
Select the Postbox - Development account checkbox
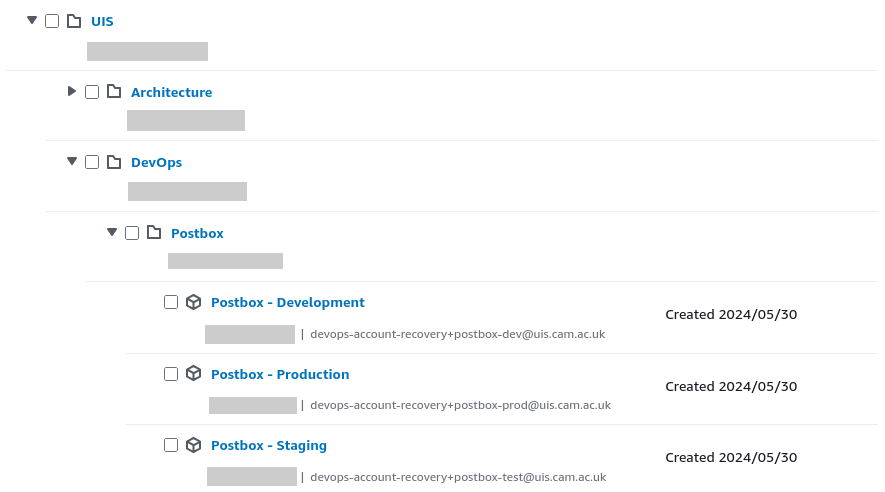pyautogui.click(x=171, y=302)
